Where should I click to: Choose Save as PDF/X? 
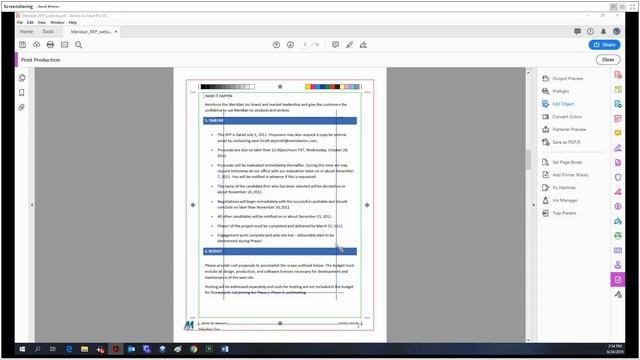click(561, 142)
